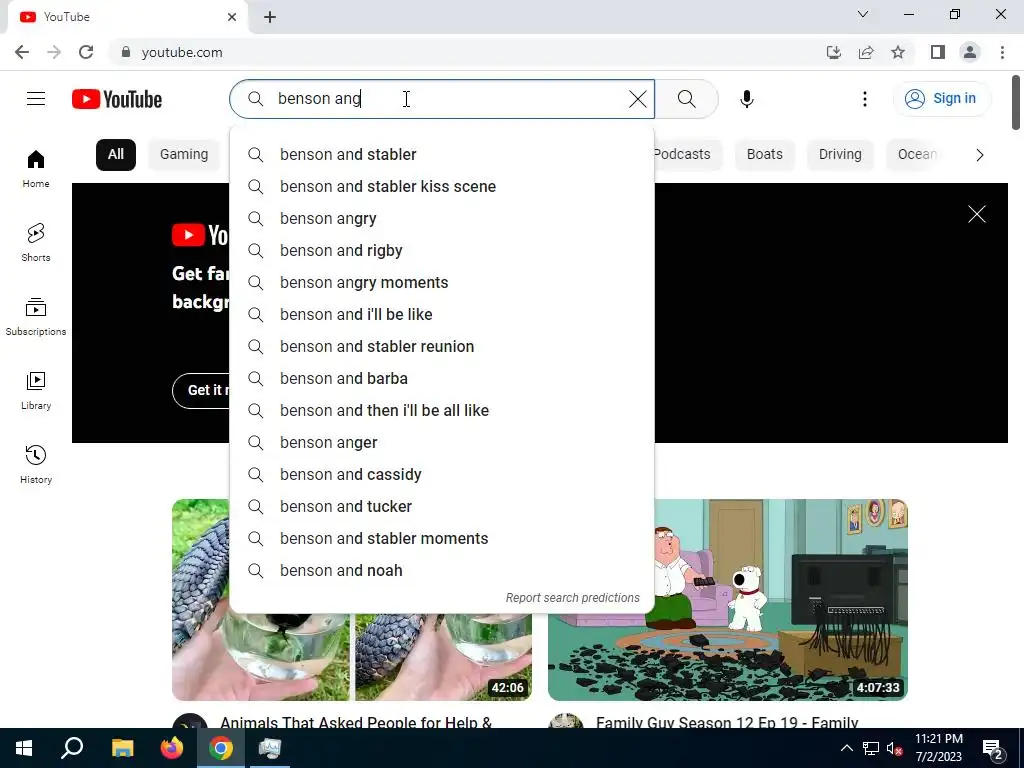This screenshot has height=768, width=1024.
Task: Start voice search with the microphone
Action: (746, 99)
